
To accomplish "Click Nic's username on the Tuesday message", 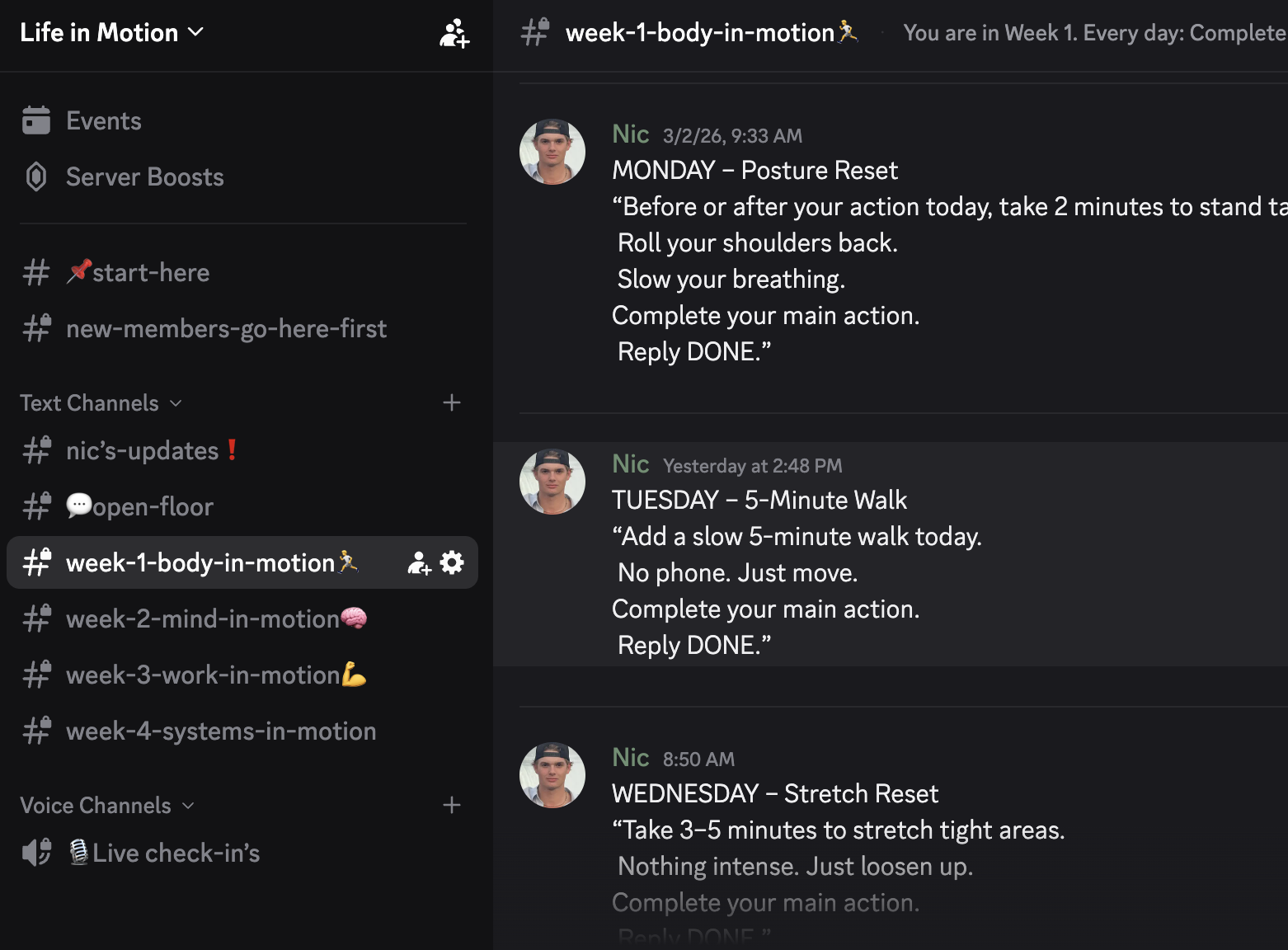I will tap(630, 463).
